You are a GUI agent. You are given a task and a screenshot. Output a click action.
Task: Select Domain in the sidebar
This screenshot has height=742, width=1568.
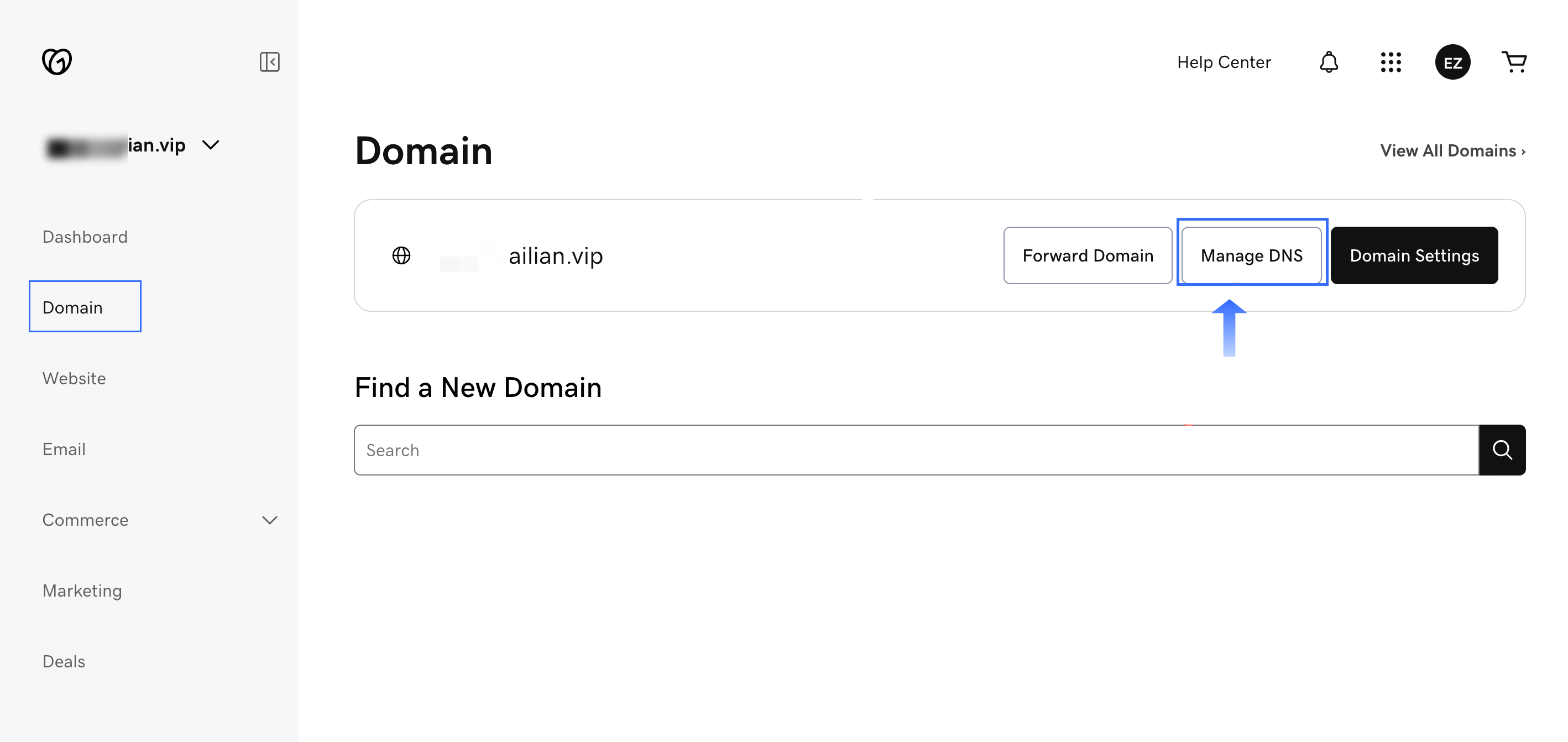pos(72,307)
